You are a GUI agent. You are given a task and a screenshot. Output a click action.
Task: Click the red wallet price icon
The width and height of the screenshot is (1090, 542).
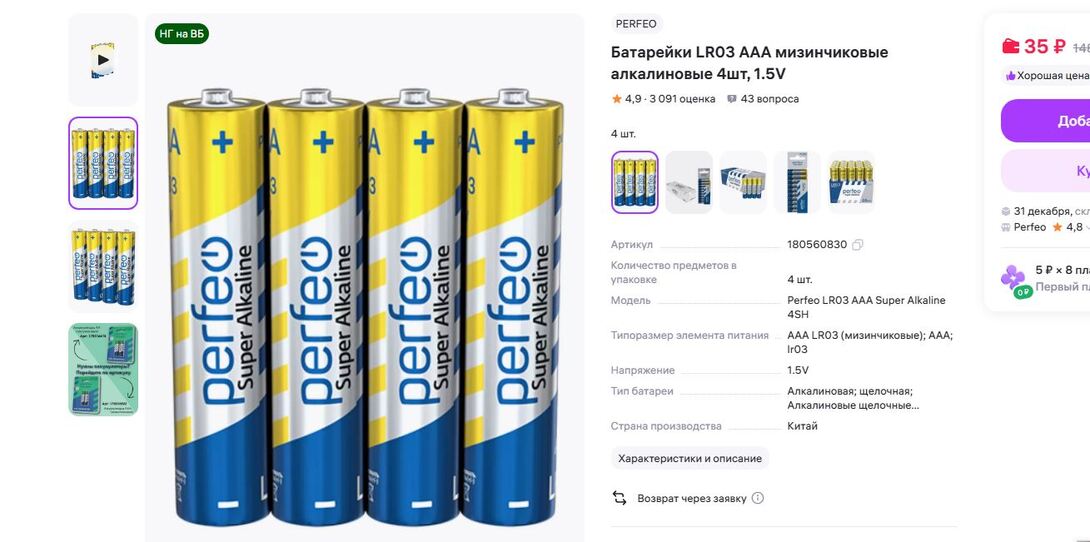click(x=1011, y=47)
